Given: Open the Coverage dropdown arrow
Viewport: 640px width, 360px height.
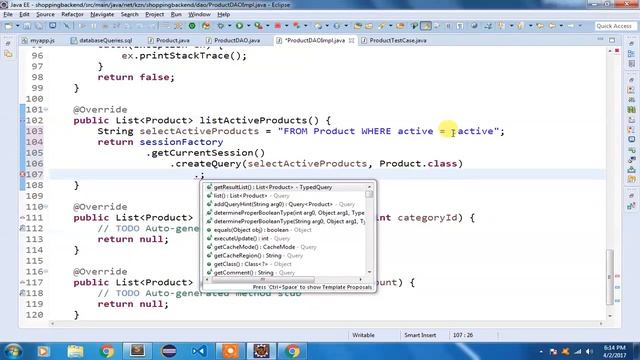Looking at the screenshot, I should [267, 26].
